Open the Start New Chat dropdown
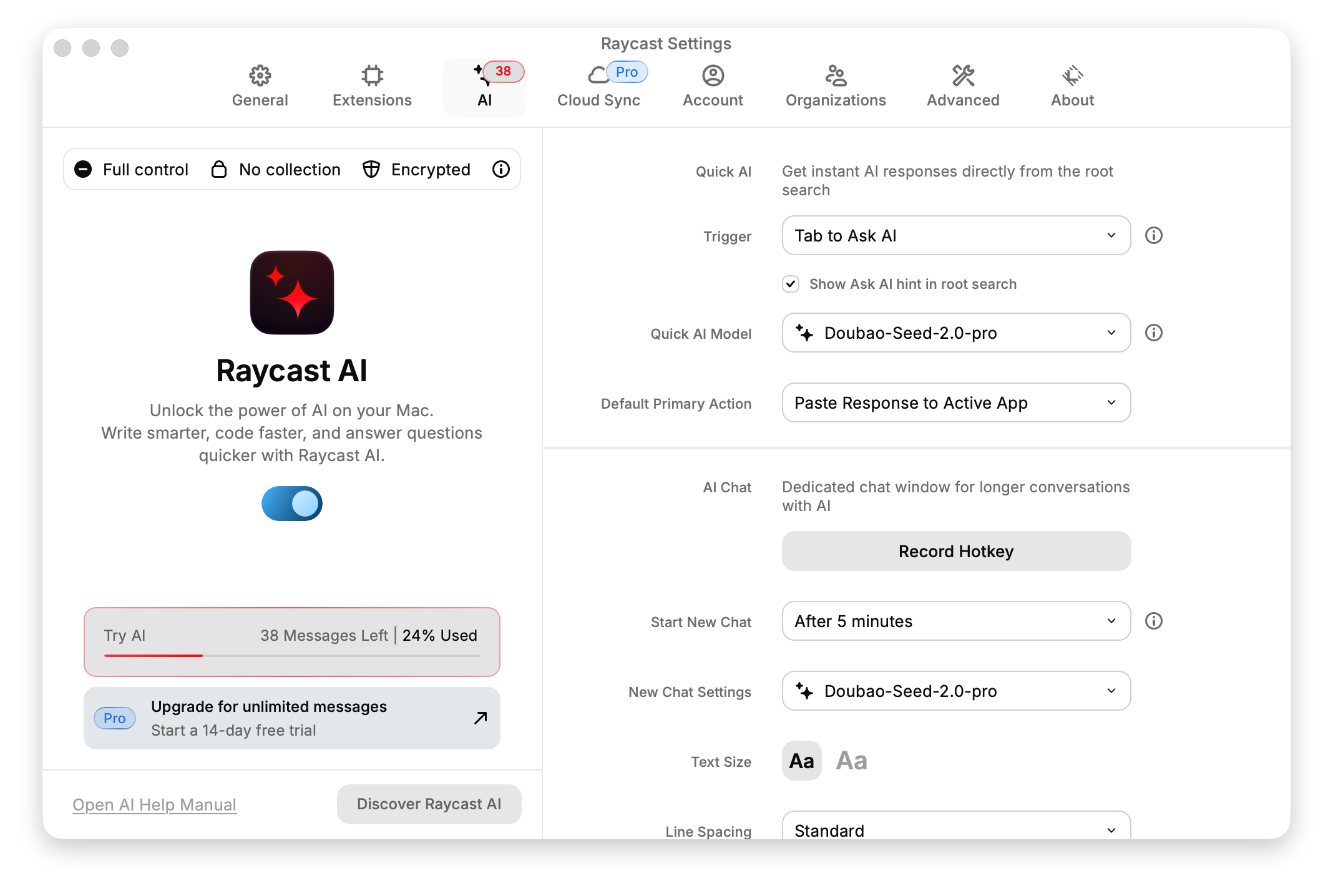1333x896 pixels. tap(956, 621)
